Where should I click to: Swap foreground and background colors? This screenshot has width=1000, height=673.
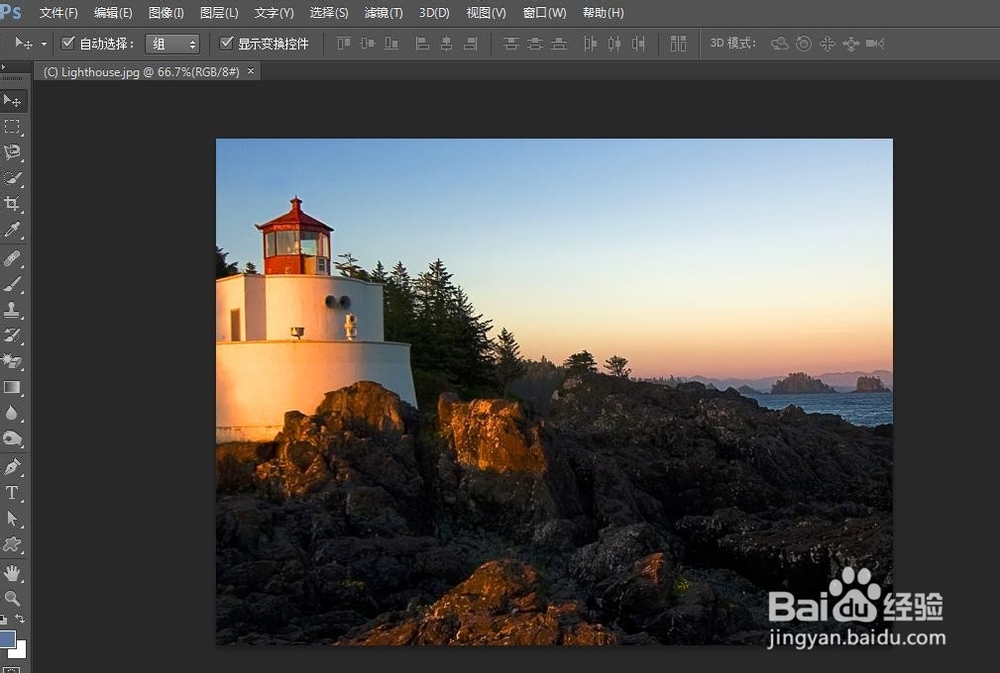click(x=20, y=618)
